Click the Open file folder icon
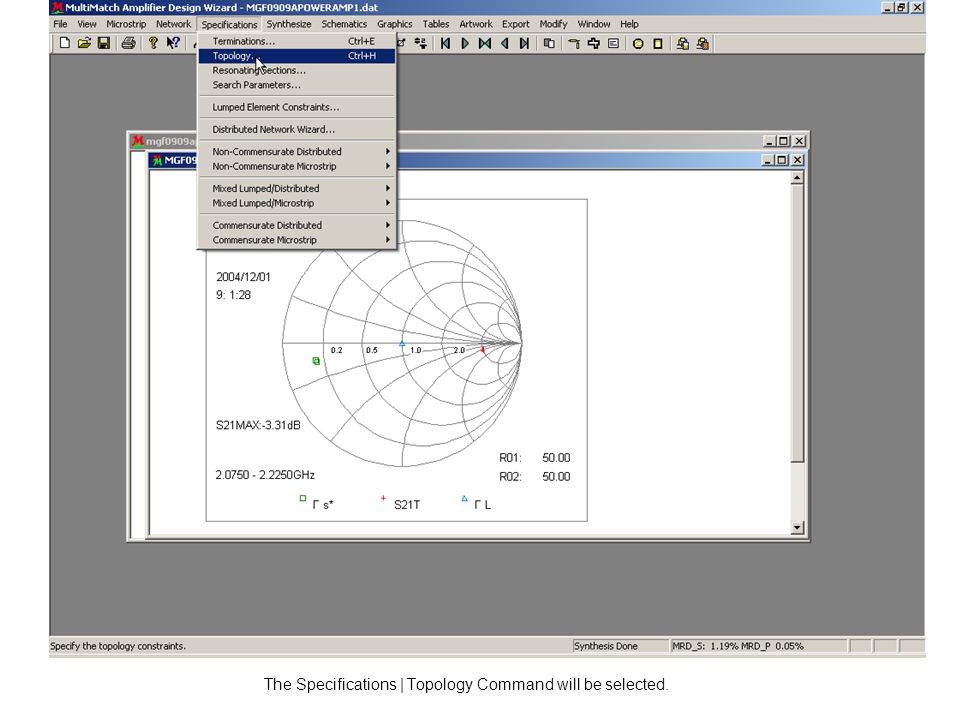This screenshot has height=720, width=960. pyautogui.click(x=84, y=43)
